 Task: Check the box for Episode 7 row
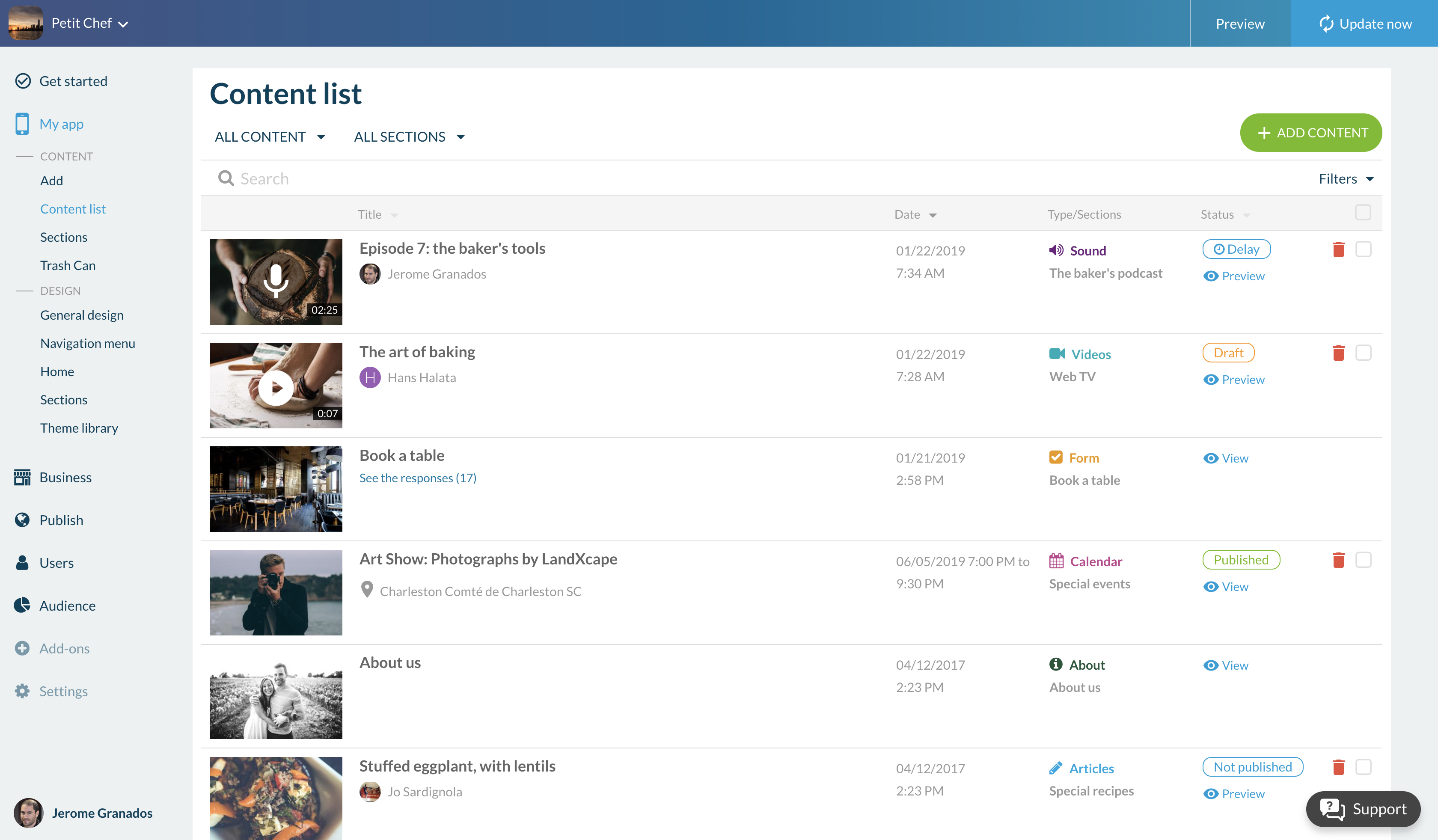(1363, 249)
